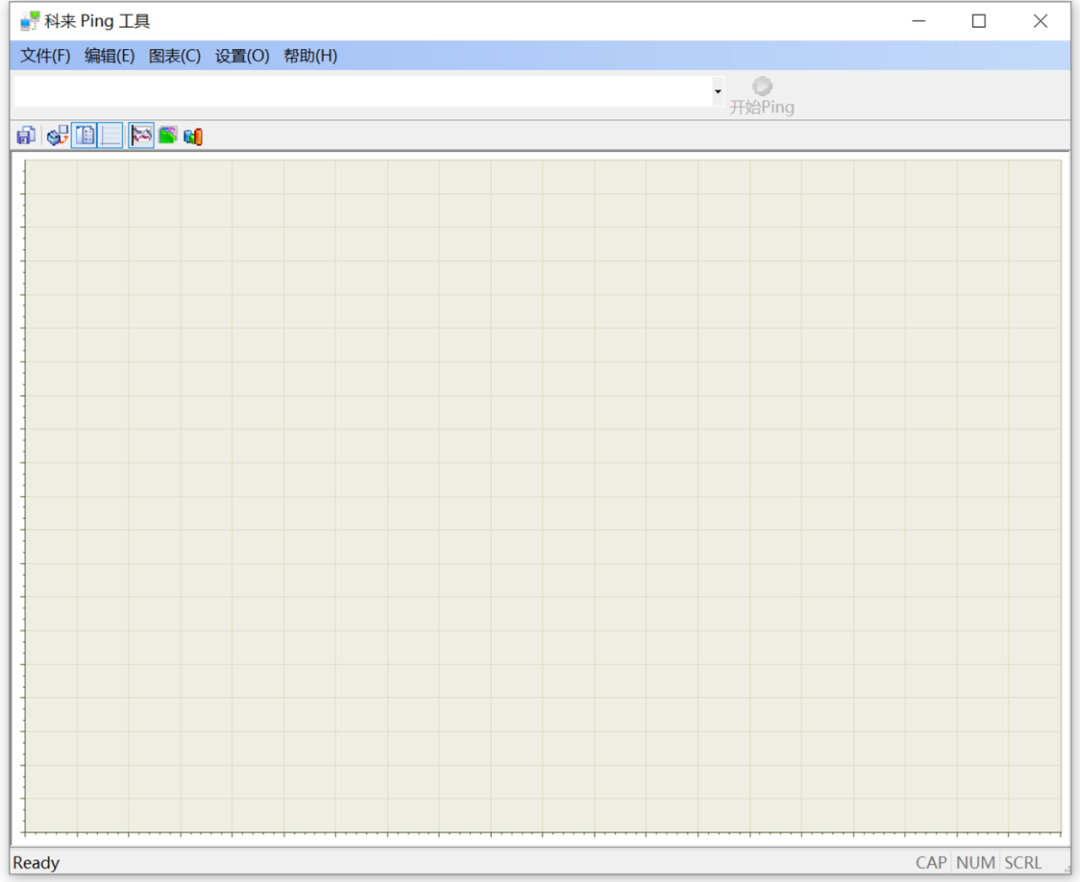Click the export/options cube icon
The height and width of the screenshot is (882, 1080).
(58, 136)
